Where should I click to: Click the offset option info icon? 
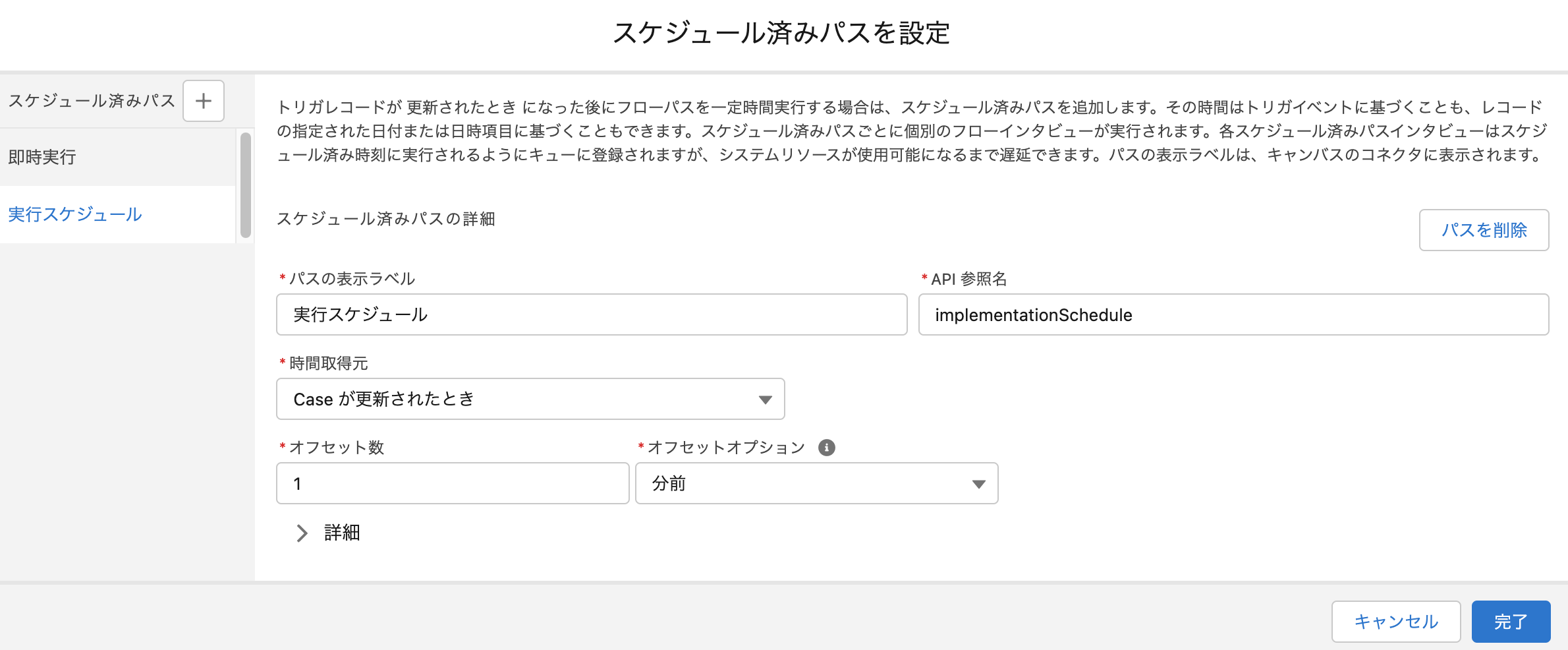(x=827, y=447)
